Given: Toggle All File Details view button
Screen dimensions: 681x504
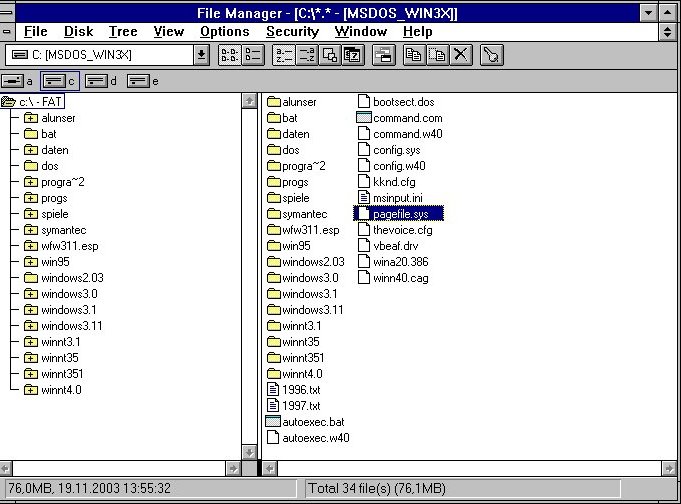Looking at the screenshot, I should 252,55.
